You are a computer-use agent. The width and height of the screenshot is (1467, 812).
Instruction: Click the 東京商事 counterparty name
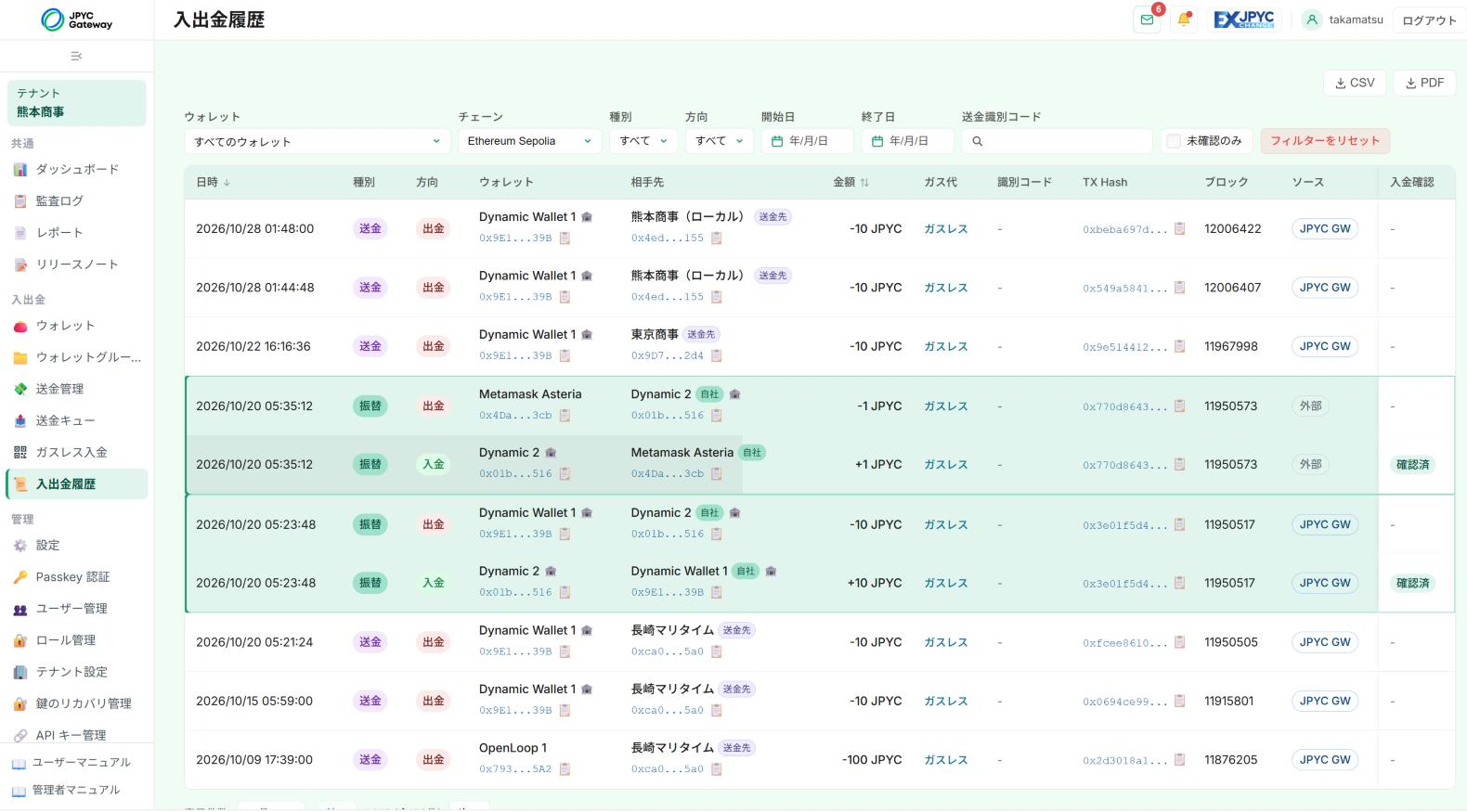[655, 334]
